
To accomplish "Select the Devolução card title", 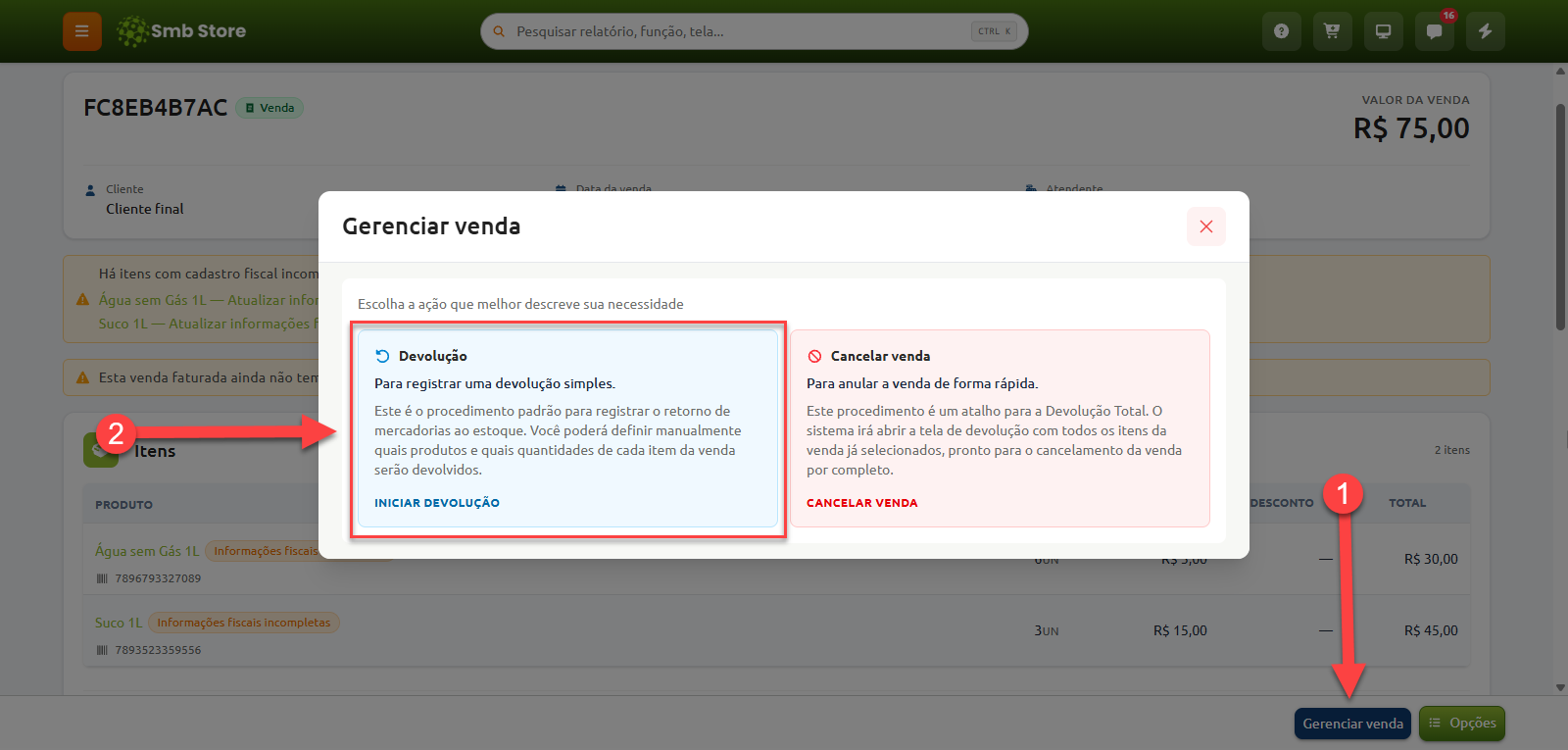I will pos(433,356).
